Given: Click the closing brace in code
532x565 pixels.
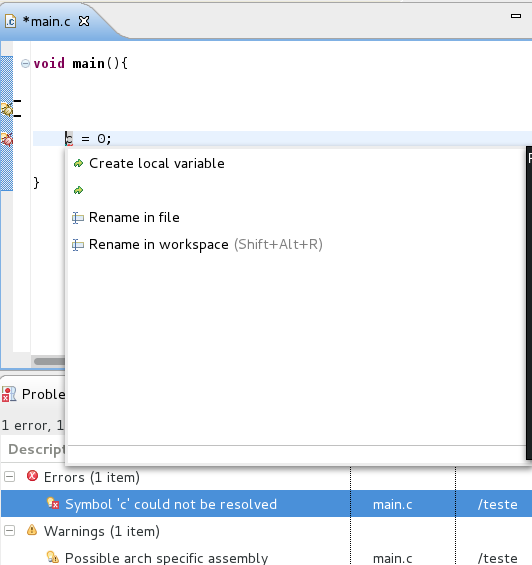Looking at the screenshot, I should click(x=36, y=183).
